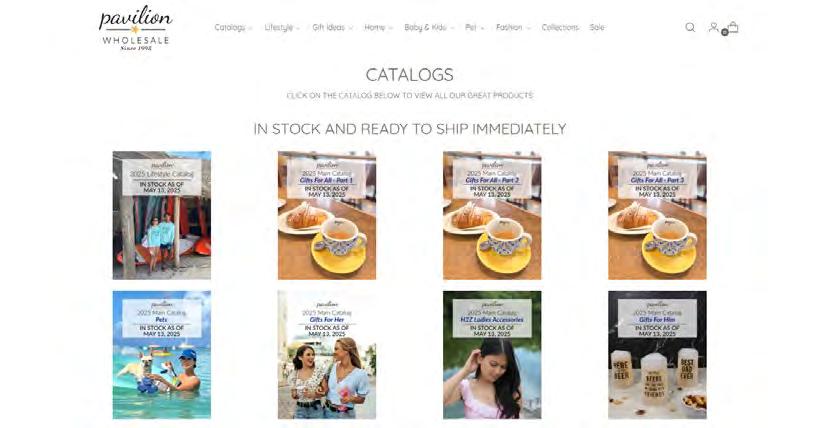Open Gifts For All Part 2 catalog
This screenshot has width=823, height=428.
492,215
